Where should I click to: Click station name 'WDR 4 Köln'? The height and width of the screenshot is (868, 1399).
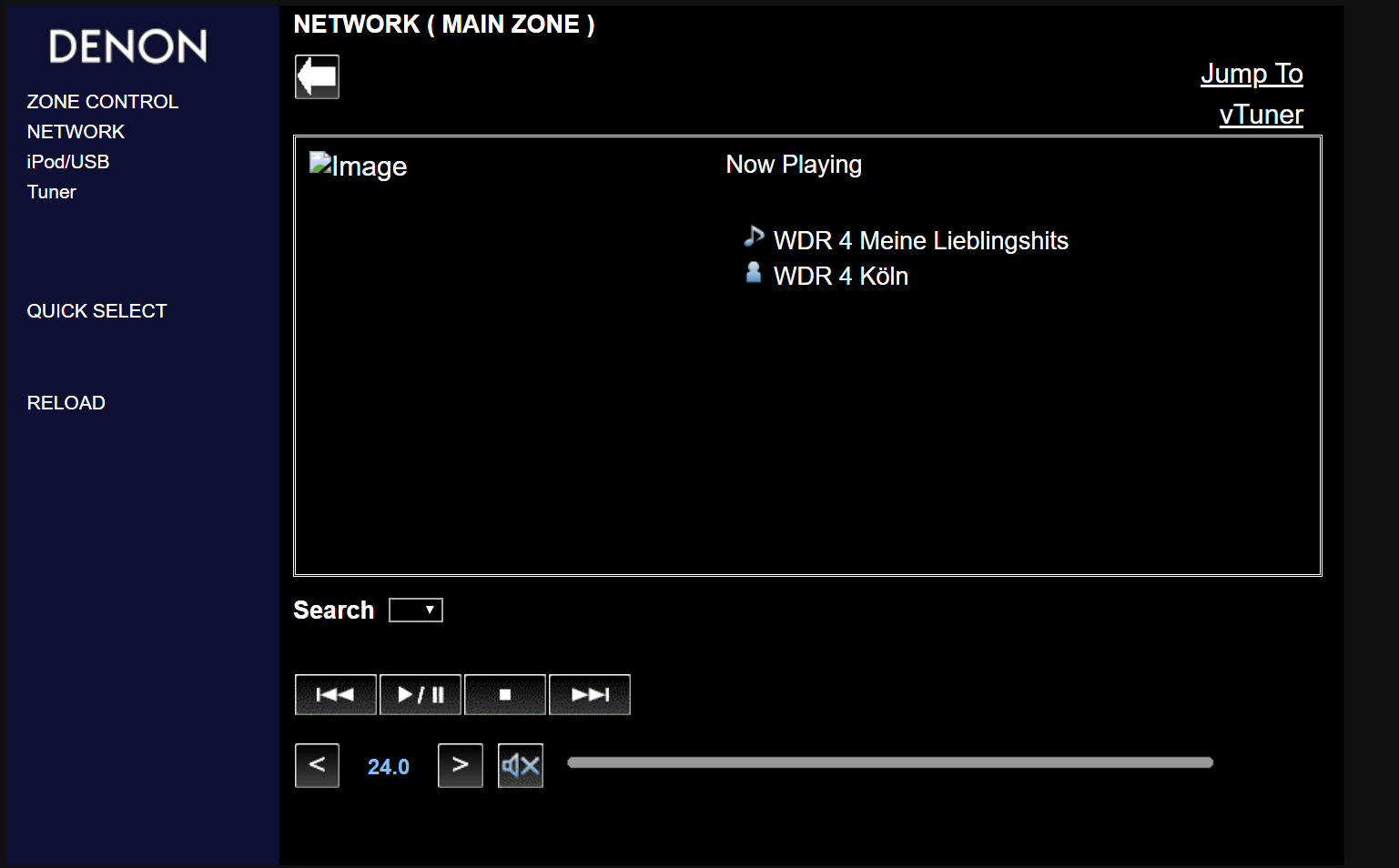pos(841,277)
